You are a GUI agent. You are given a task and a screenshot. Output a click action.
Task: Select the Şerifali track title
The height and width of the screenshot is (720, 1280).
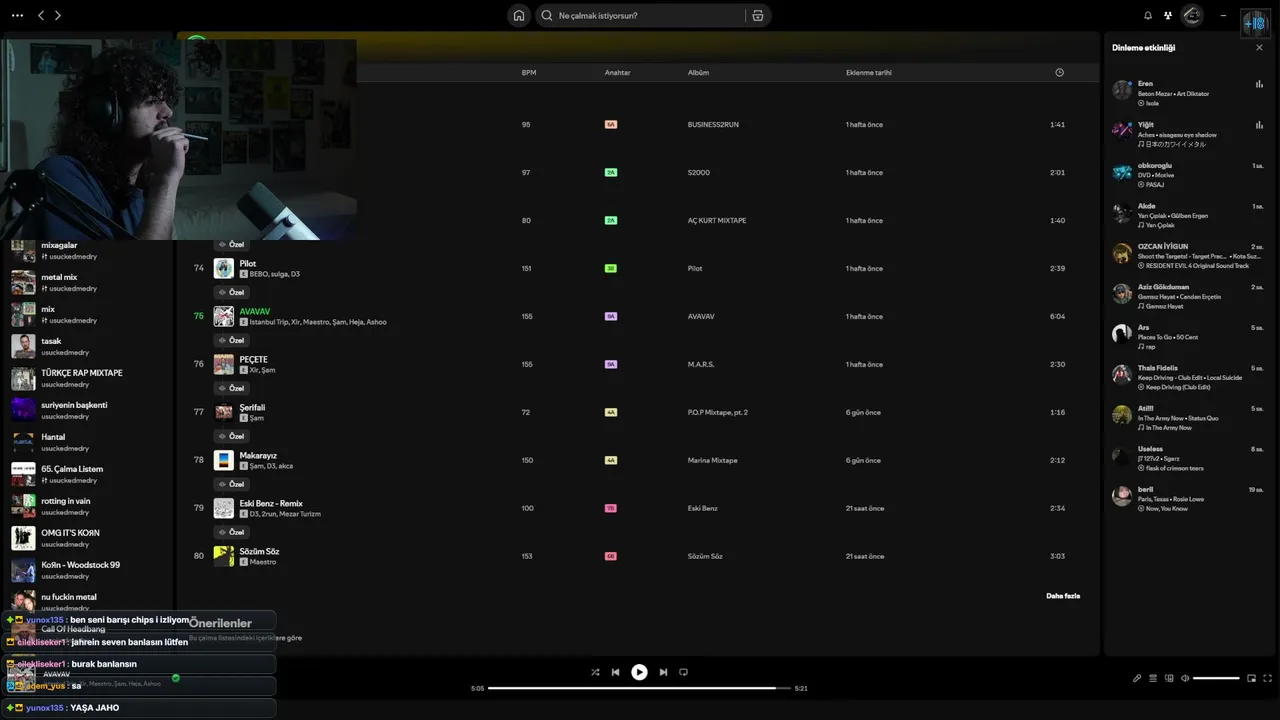coord(252,407)
